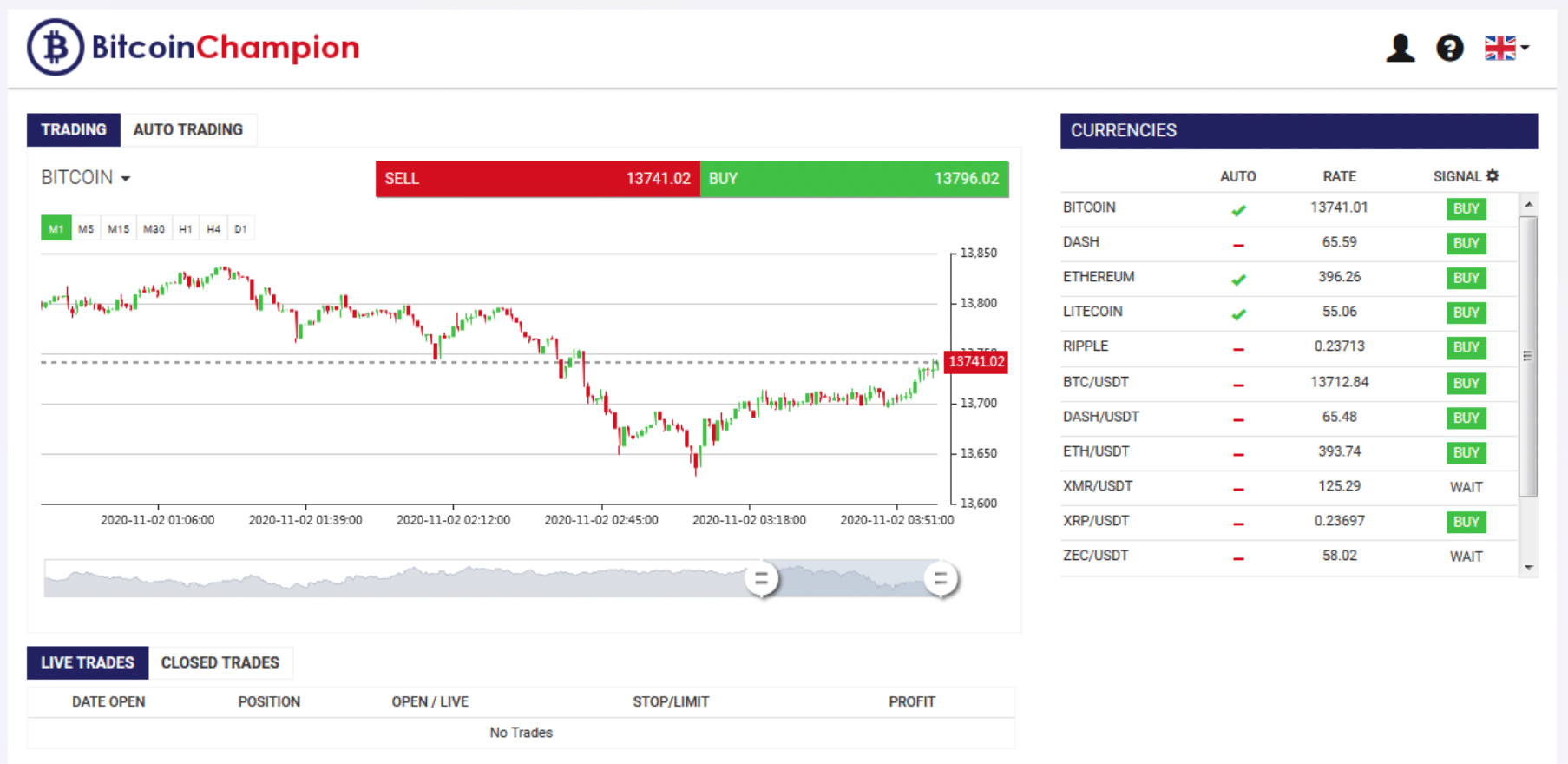Image resolution: width=1568 pixels, height=764 pixels.
Task: Click BUY signal for ETHEREUM row
Action: [1466, 278]
